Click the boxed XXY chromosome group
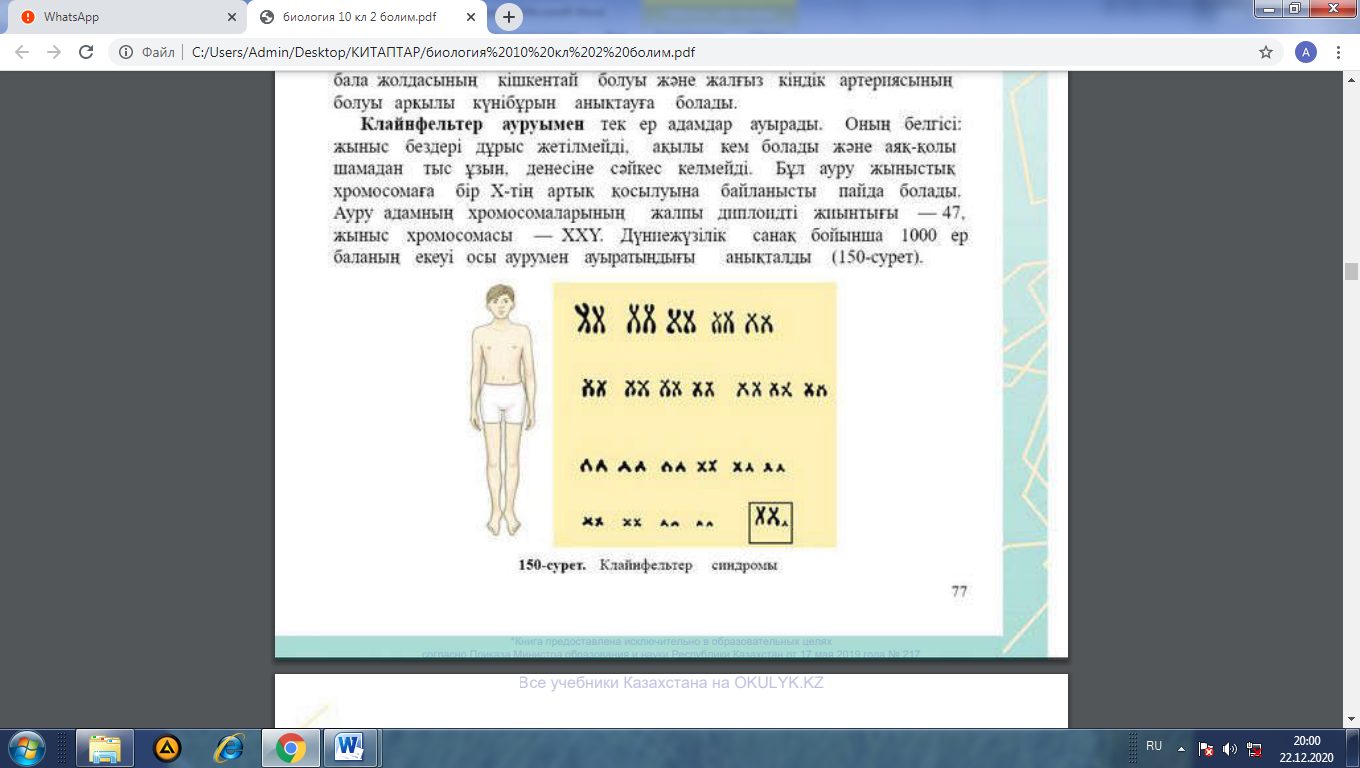 click(x=770, y=522)
